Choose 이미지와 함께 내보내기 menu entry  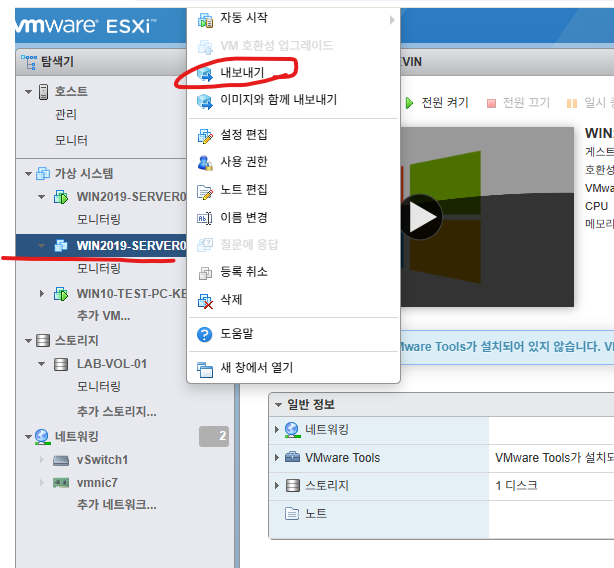[x=293, y=100]
